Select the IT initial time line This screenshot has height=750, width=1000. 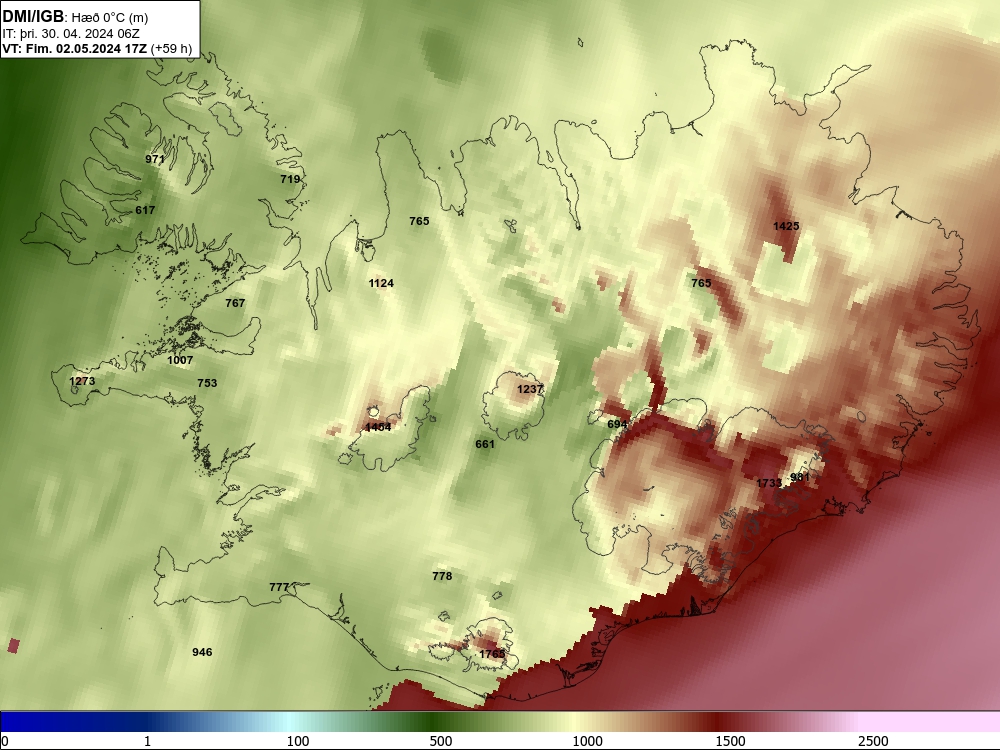pos(71,34)
